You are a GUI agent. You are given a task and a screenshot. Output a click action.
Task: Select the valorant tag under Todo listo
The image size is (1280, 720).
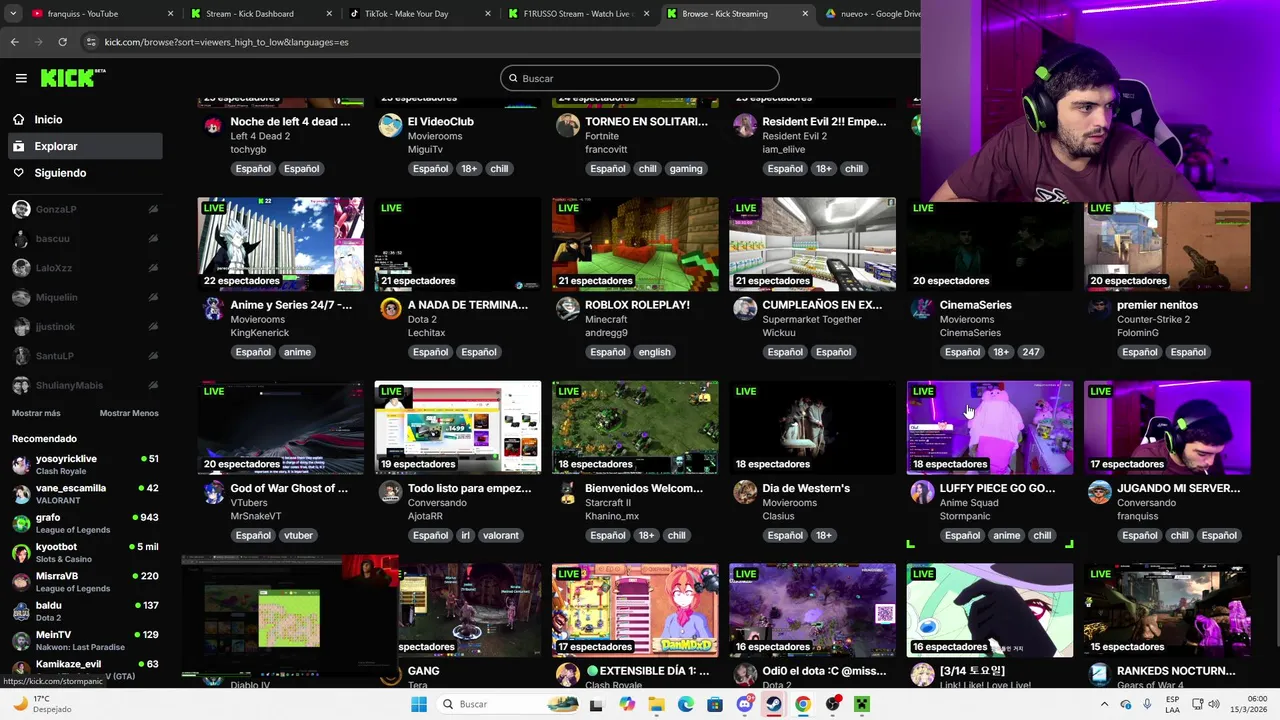click(x=501, y=535)
